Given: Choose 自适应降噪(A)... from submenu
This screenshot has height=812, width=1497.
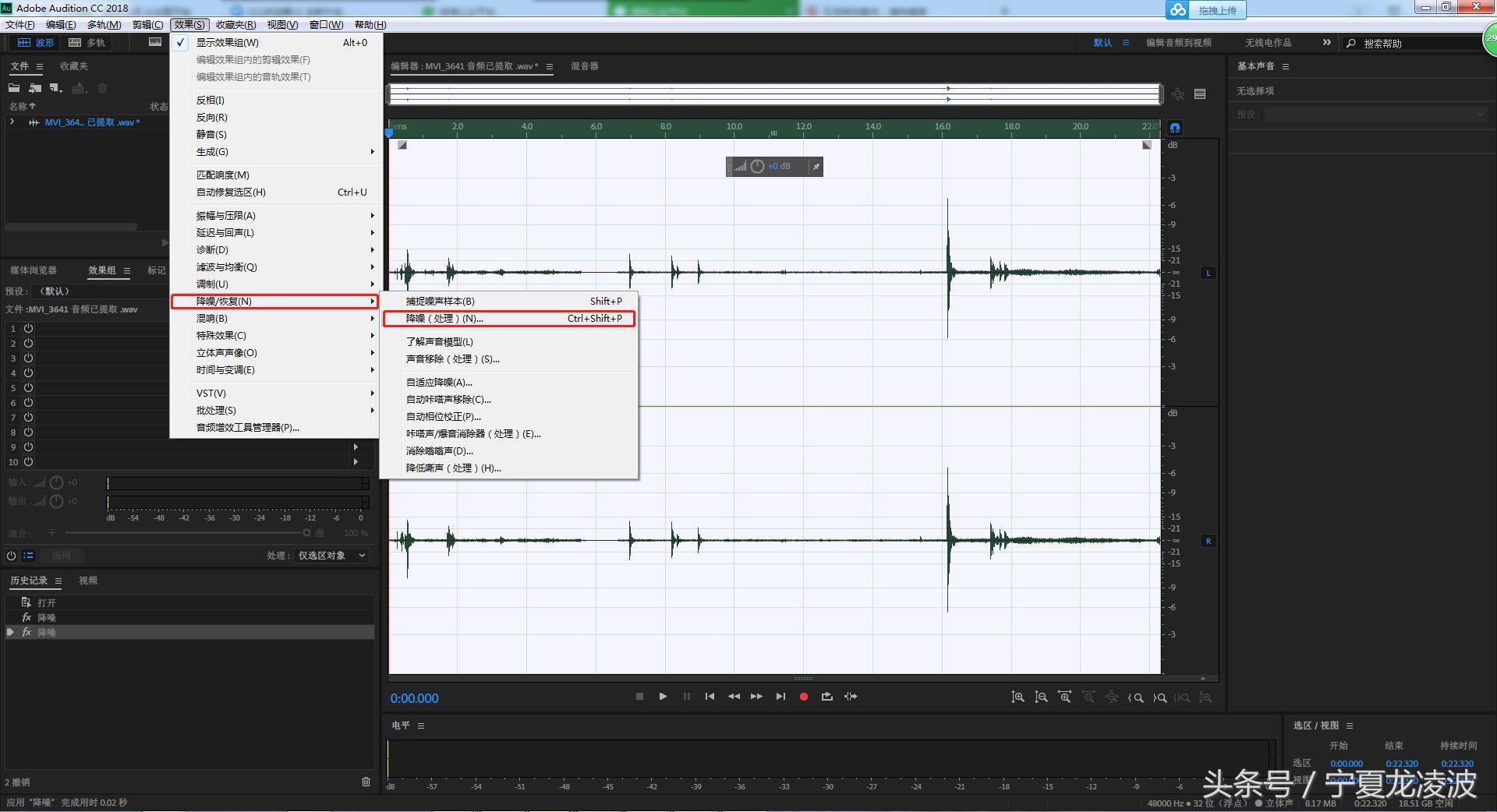Looking at the screenshot, I should 439,383.
